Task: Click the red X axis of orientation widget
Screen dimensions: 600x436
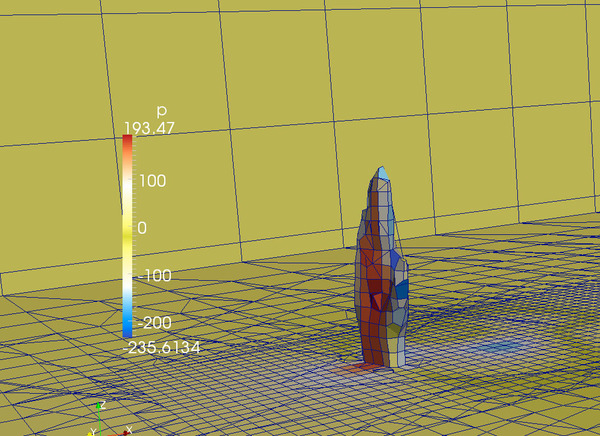Action: coord(118,432)
